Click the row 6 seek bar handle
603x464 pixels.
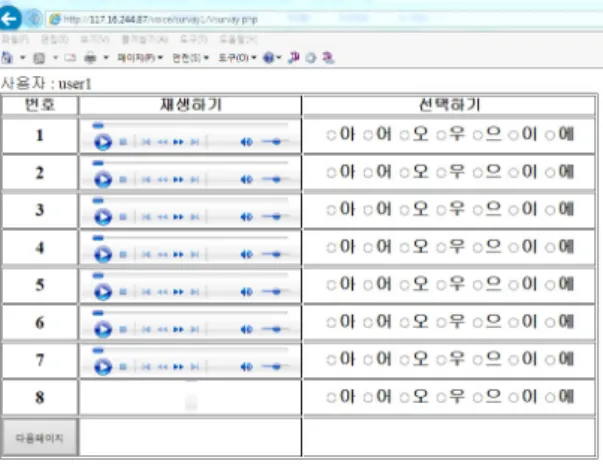[x=98, y=313]
